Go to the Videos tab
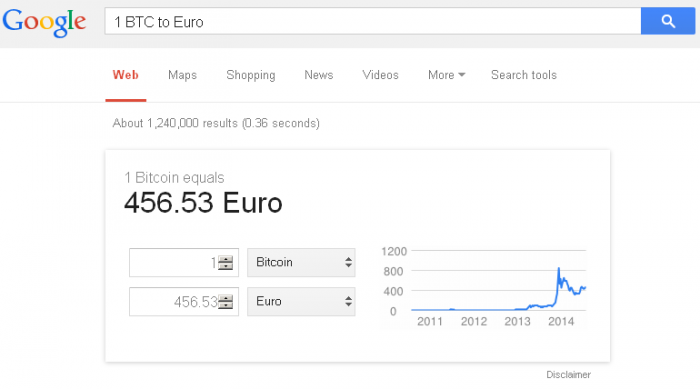The height and width of the screenshot is (389, 700). (x=380, y=75)
